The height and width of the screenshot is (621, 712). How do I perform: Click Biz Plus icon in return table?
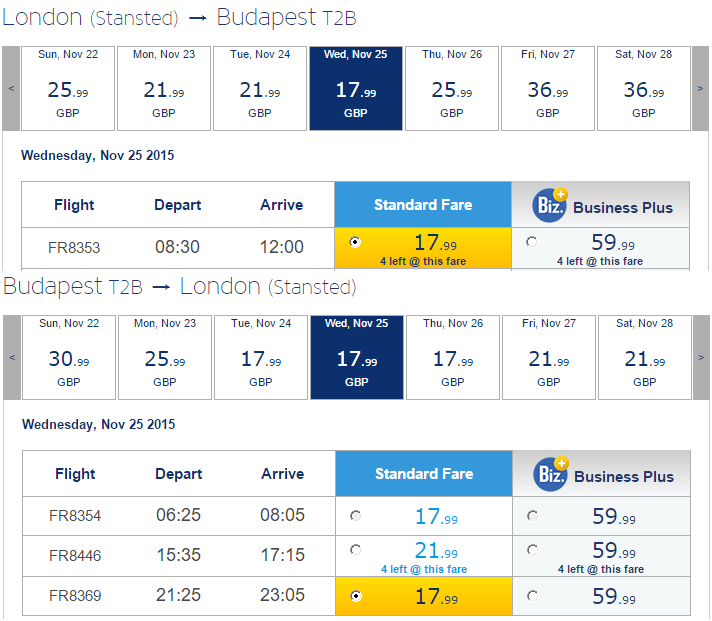(x=551, y=474)
